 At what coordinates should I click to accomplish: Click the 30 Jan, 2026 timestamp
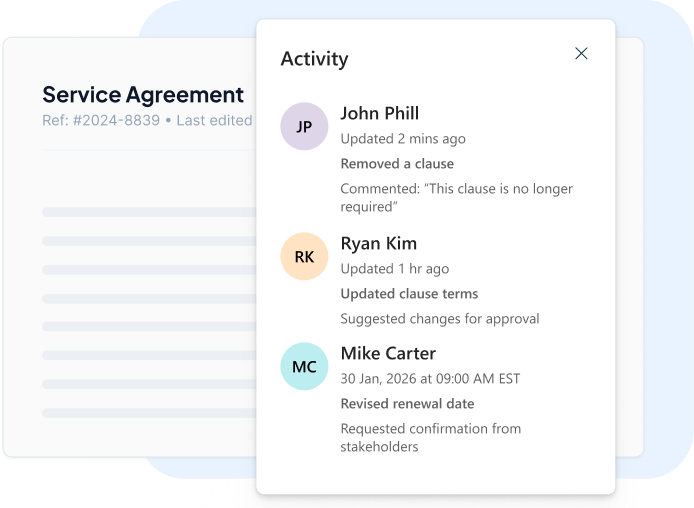coord(430,379)
